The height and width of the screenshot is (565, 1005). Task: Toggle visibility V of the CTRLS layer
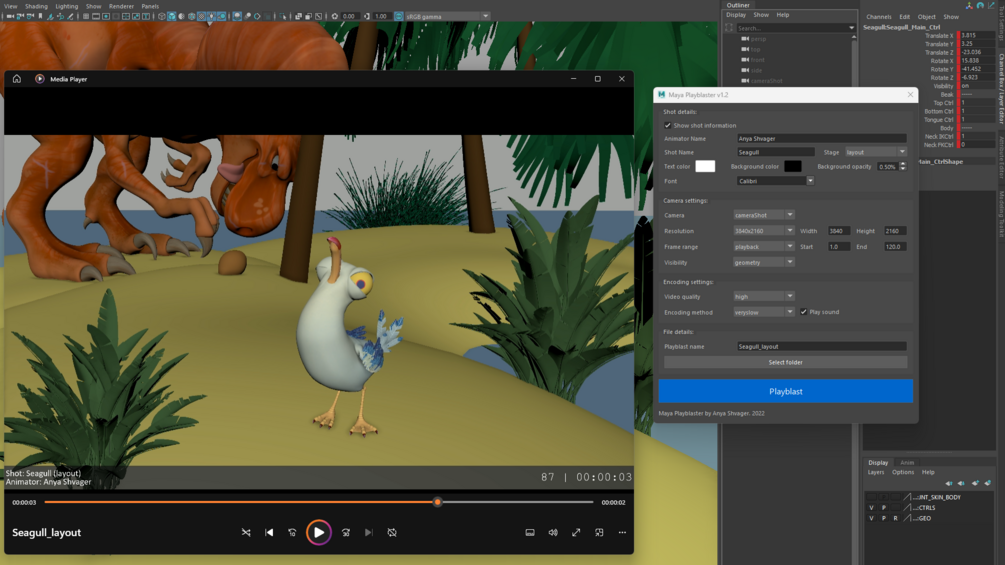click(x=872, y=507)
